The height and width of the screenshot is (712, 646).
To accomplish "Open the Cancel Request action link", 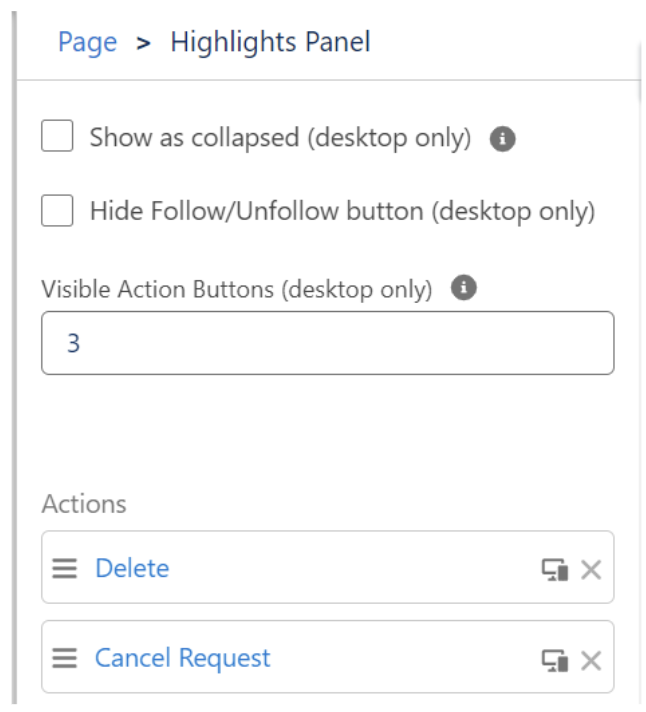I will [x=182, y=658].
